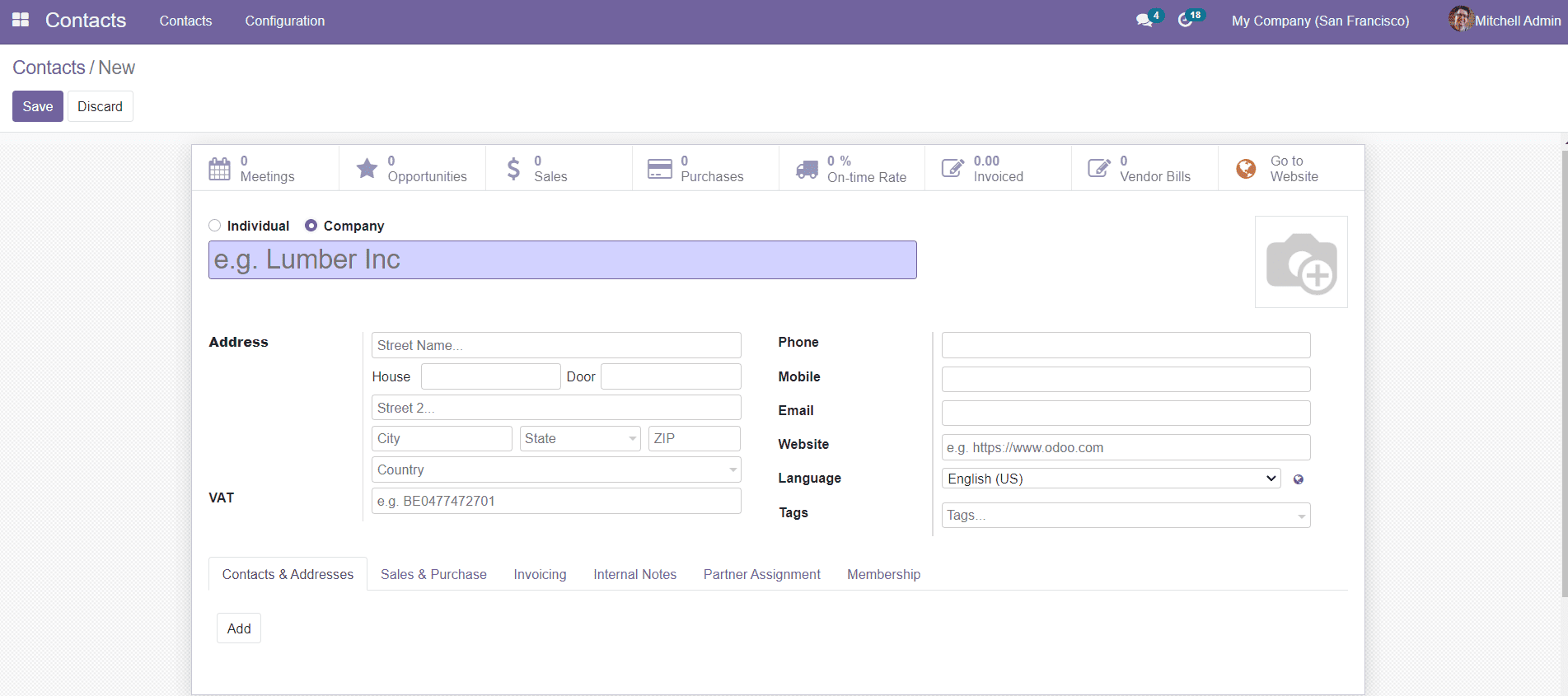Click the Street 2 field
Screen dimensions: 1568x696
pos(556,408)
